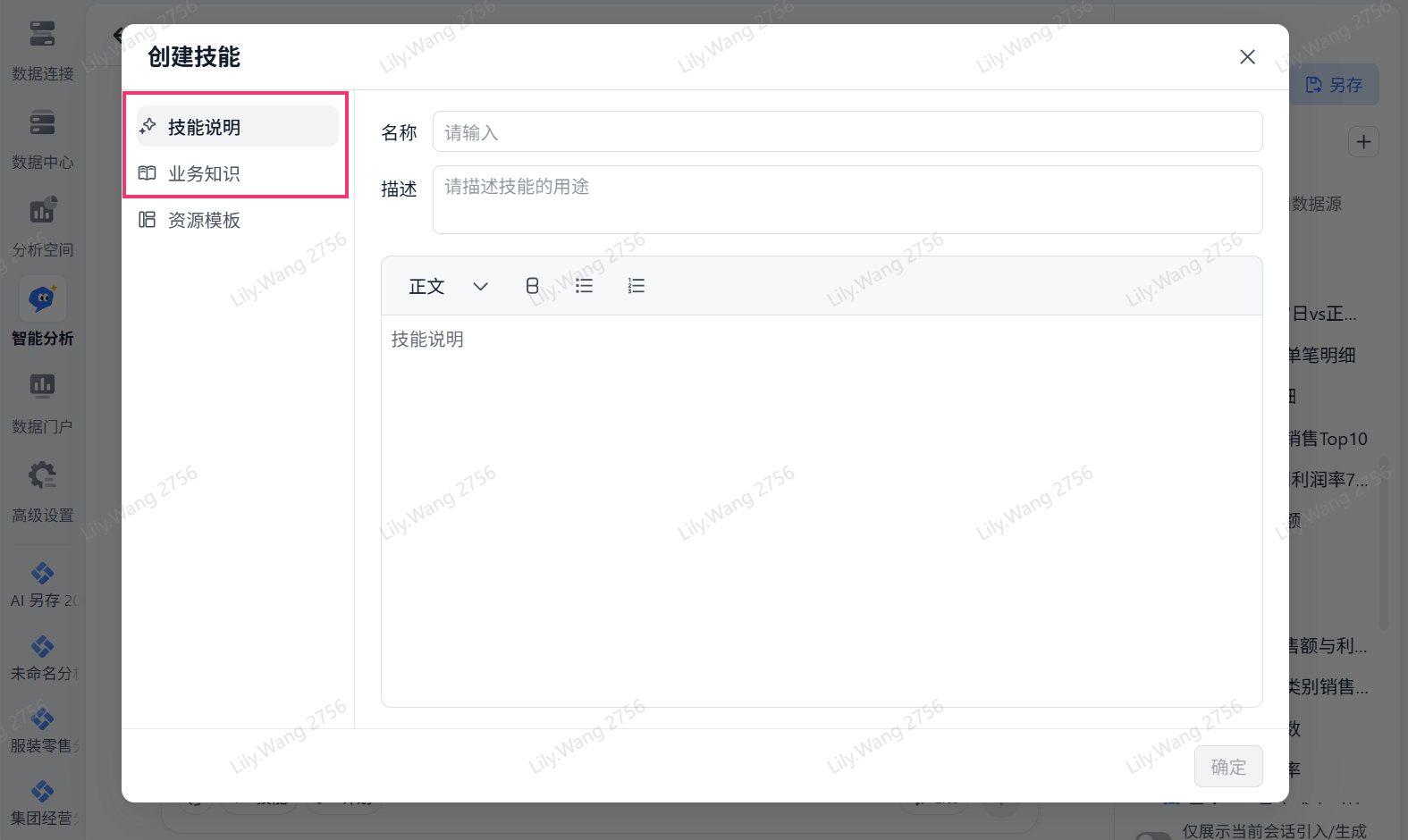Insert a bulleted list in the editor
The image size is (1408, 840).
coord(585,286)
